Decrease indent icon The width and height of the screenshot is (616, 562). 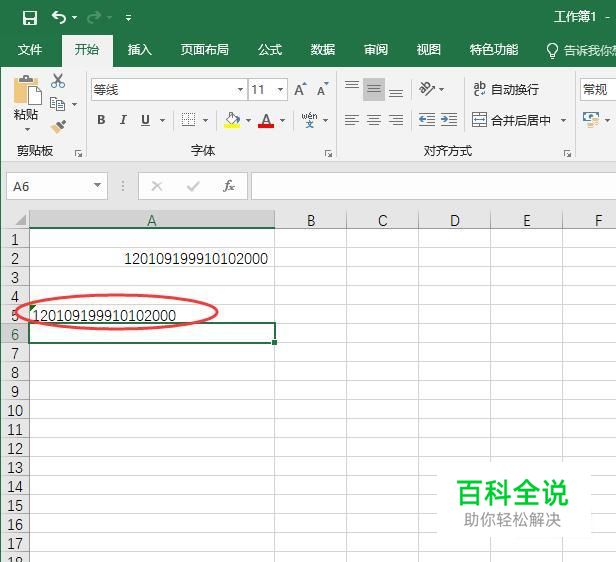tap(427, 119)
